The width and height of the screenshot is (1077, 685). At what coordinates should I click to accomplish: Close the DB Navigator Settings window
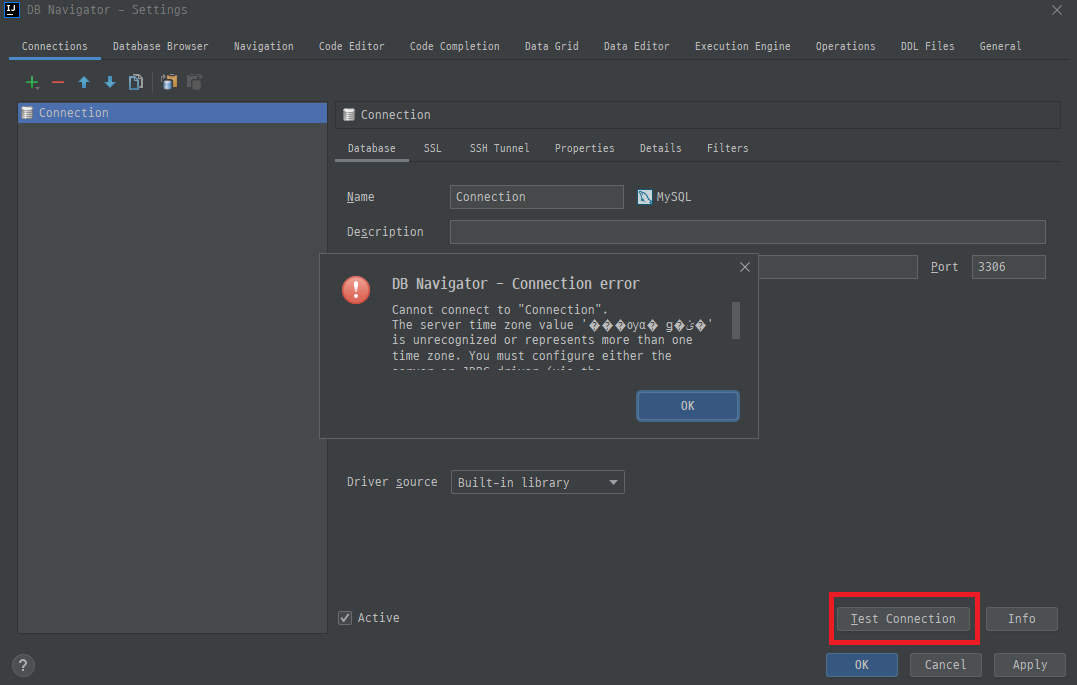tap(1056, 10)
